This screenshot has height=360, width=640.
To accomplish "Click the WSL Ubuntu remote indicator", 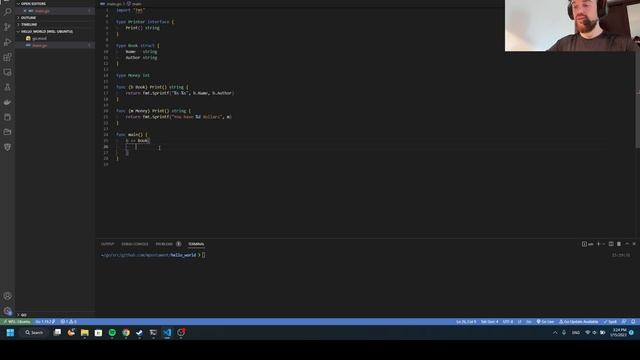I will [x=16, y=322].
